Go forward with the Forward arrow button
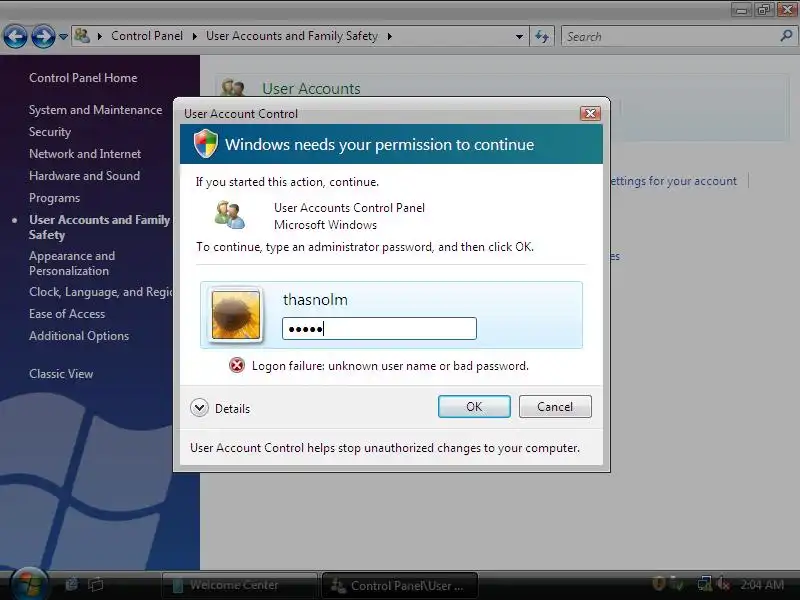The width and height of the screenshot is (800, 600). click(43, 37)
